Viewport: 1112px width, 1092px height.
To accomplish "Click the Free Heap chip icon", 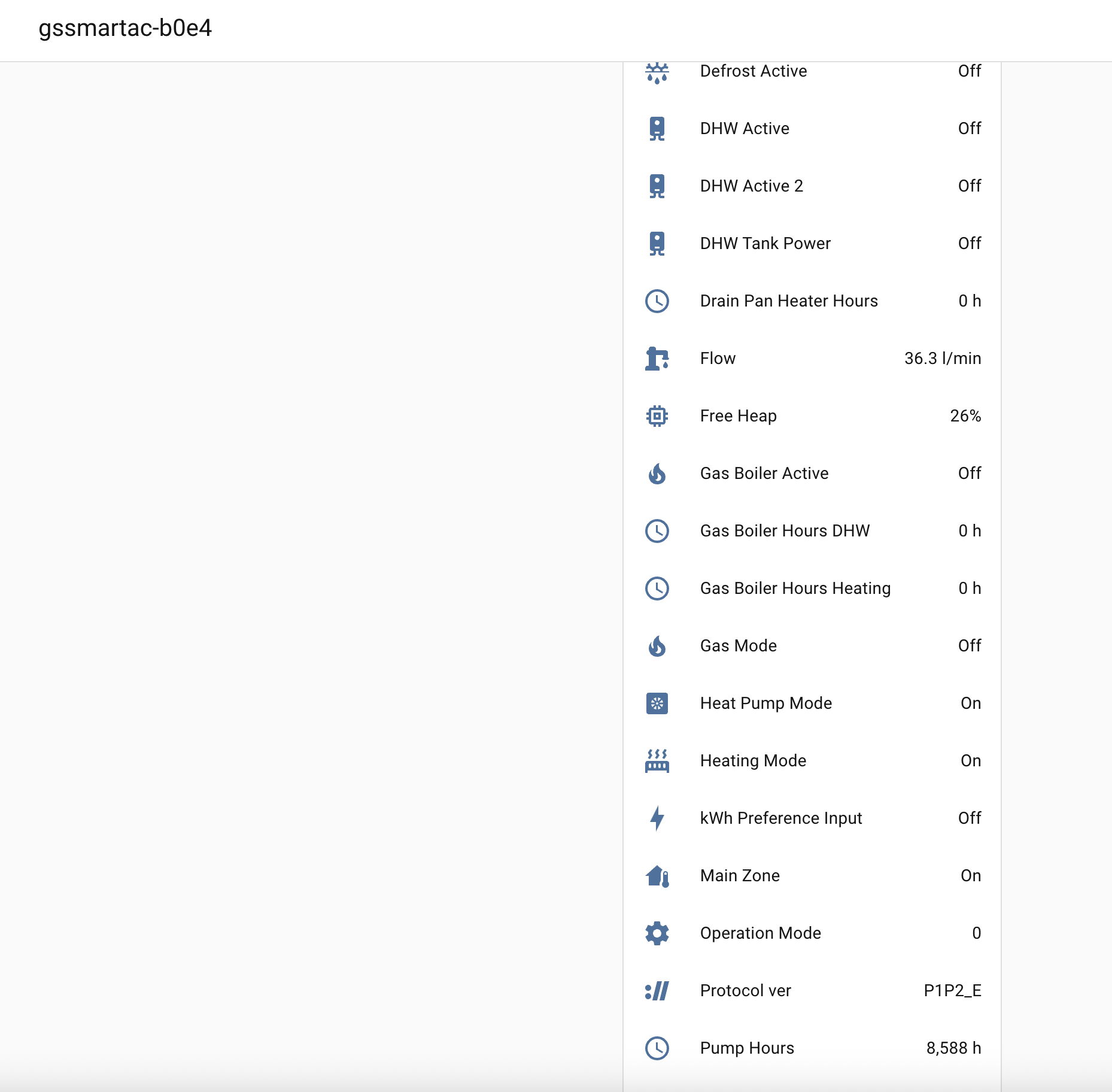I will tap(657, 416).
